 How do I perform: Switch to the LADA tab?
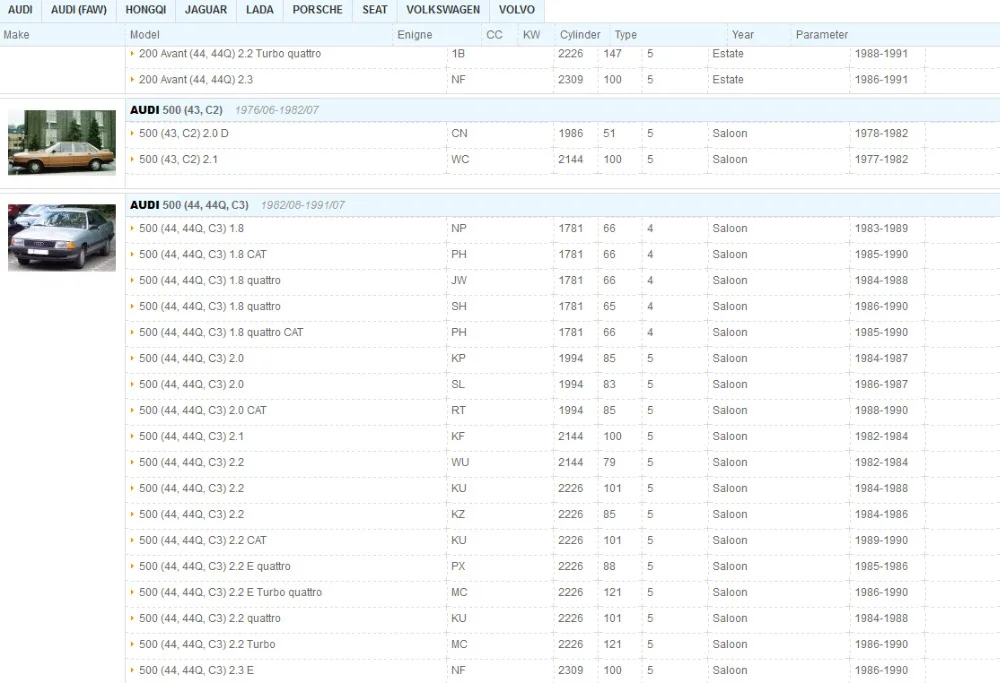coord(260,10)
